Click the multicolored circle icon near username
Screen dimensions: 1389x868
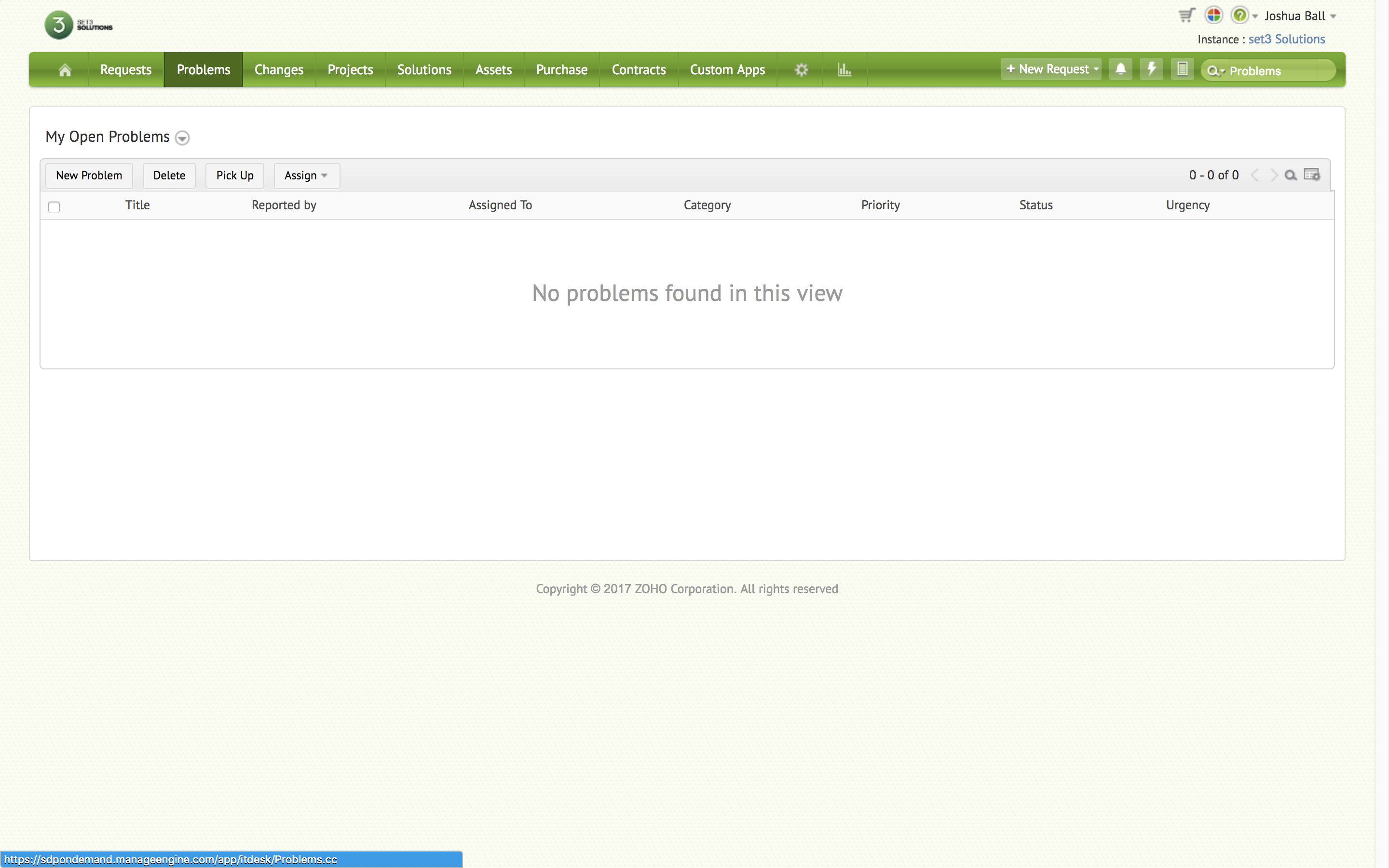1213,15
